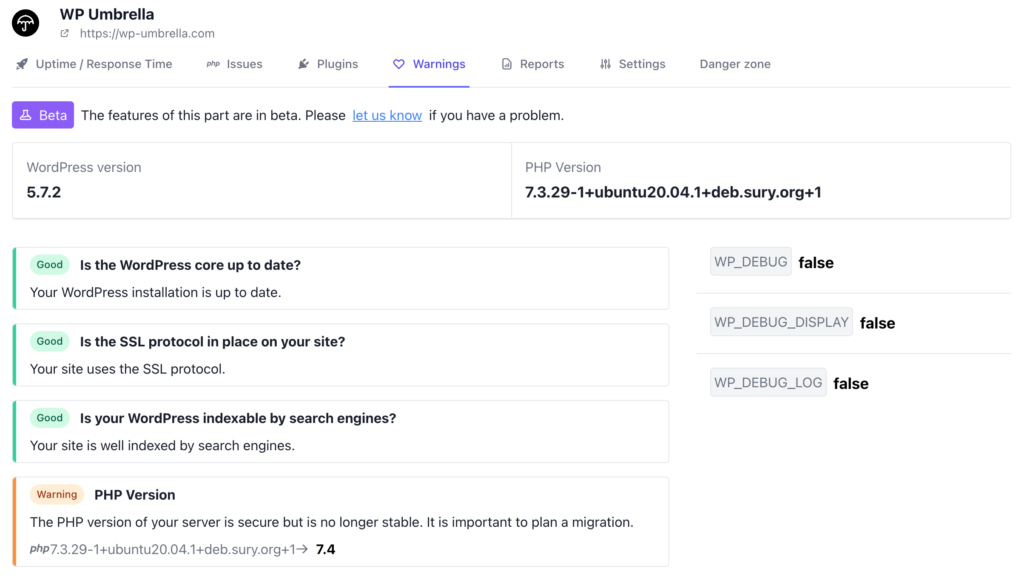1024x583 pixels.
Task: Click the Good badge for SSL protocol
Action: pyautogui.click(x=50, y=341)
